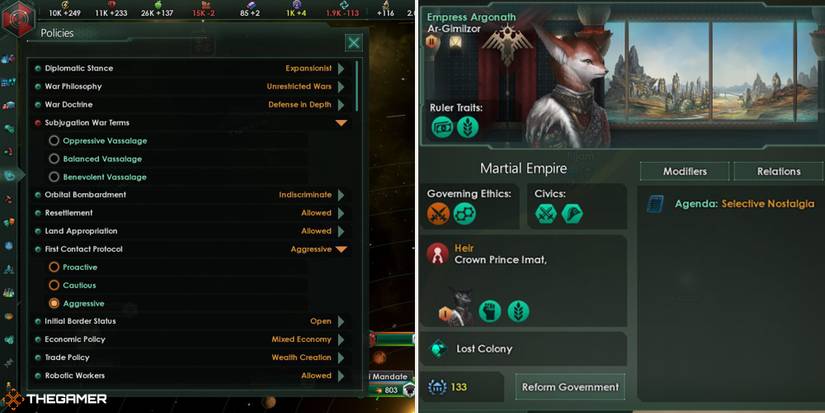
Task: Expand the Orbital Bombardment policy options
Action: [341, 195]
